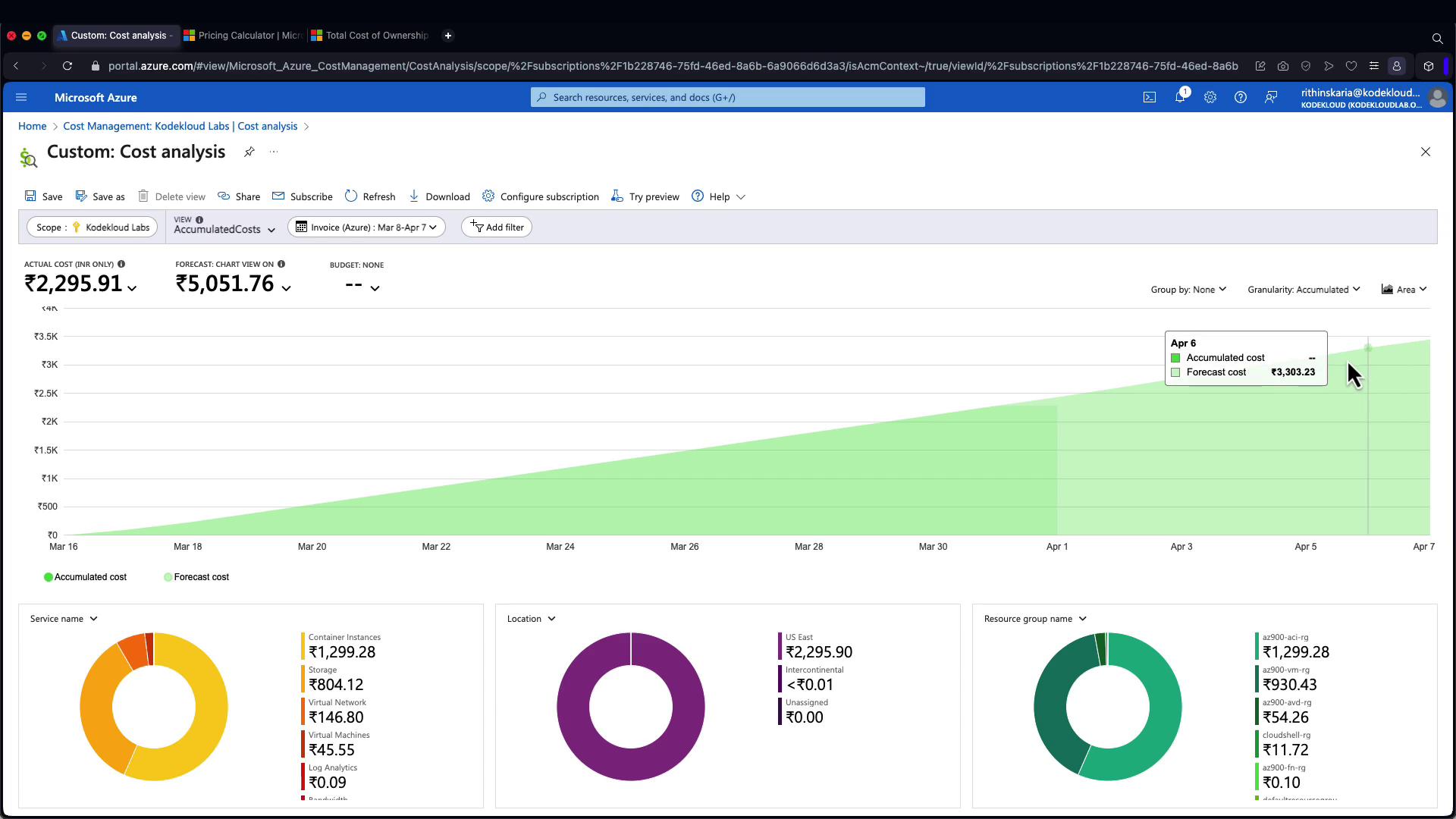
Task: Open portal settings gear icon
Action: (x=1210, y=97)
